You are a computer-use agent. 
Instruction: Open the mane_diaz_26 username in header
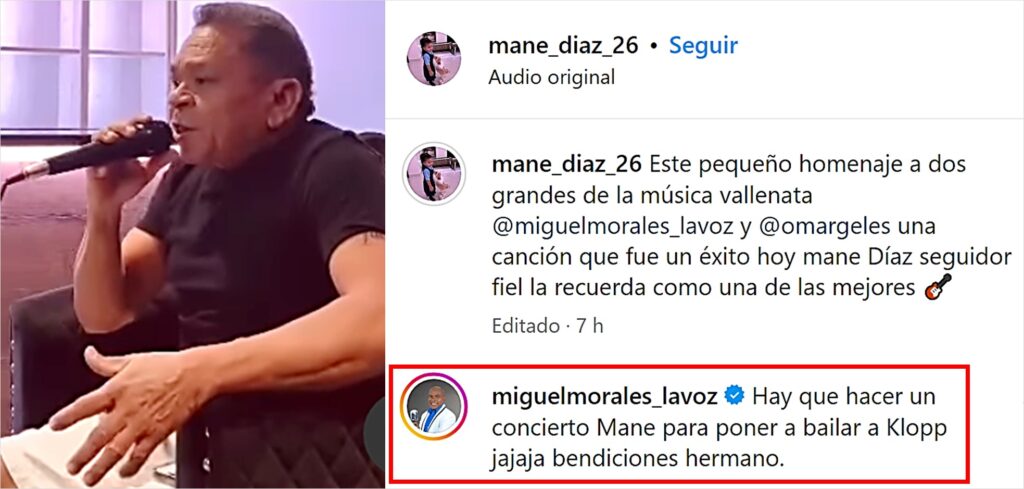564,46
